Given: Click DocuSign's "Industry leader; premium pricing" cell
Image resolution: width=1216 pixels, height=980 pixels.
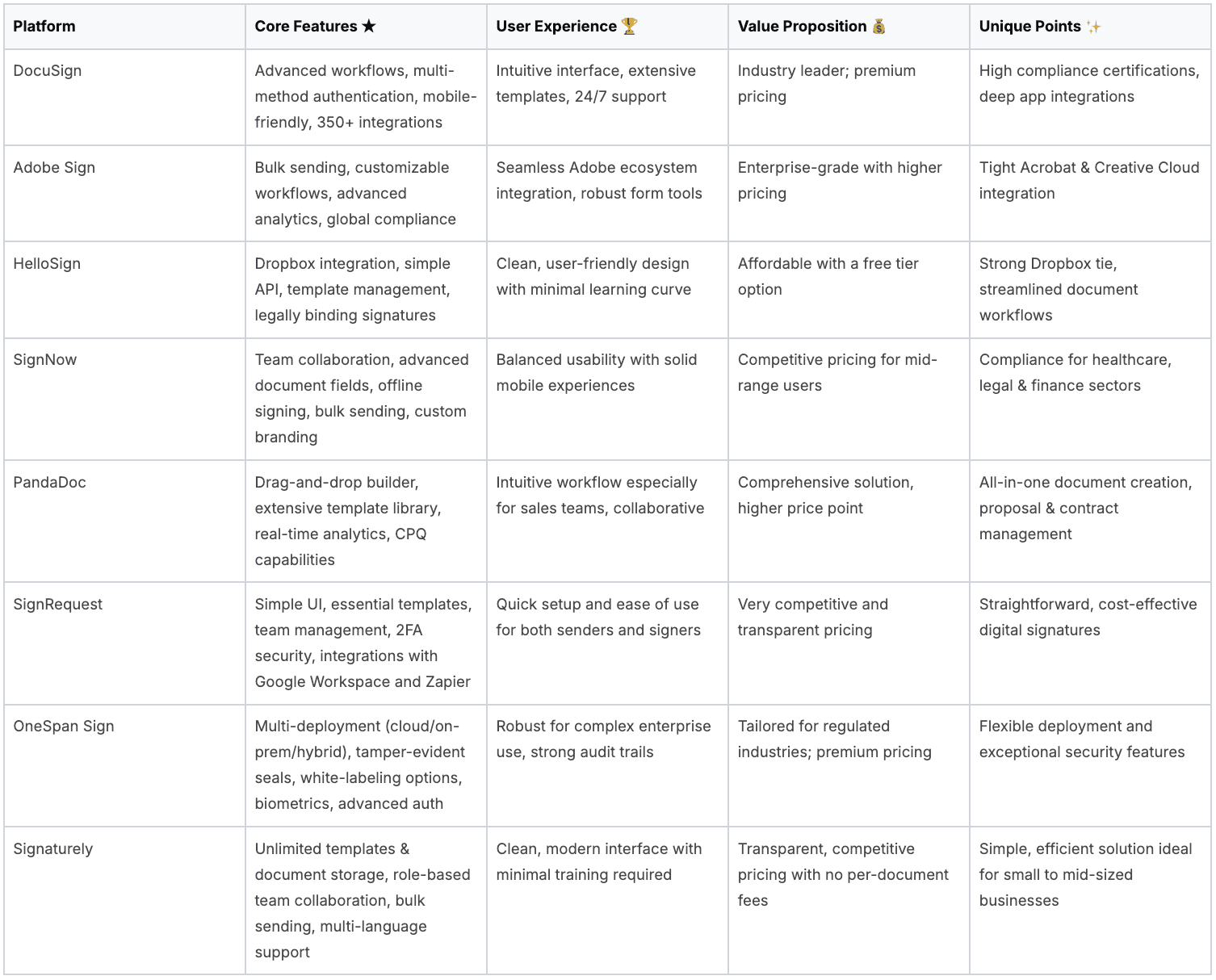Looking at the screenshot, I should pos(827,84).
